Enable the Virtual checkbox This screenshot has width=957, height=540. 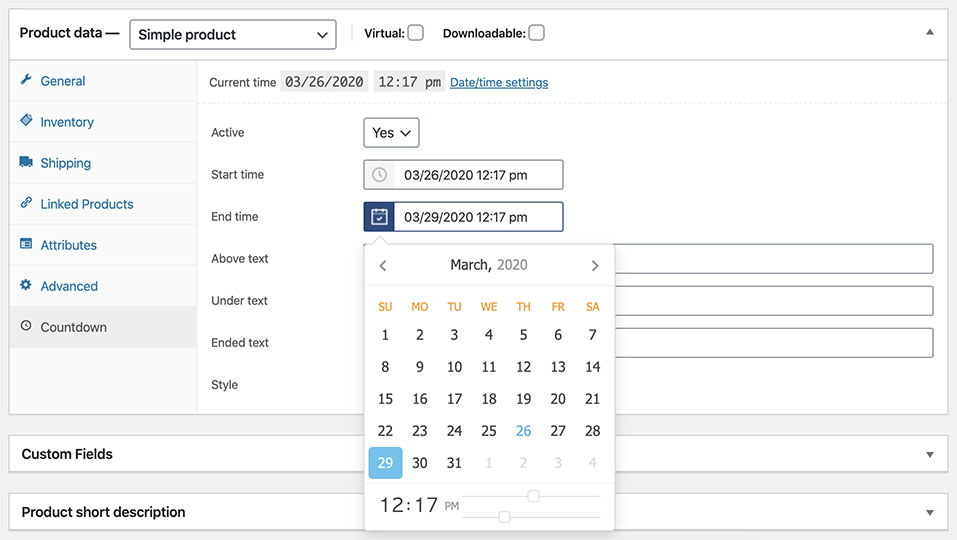coord(416,33)
